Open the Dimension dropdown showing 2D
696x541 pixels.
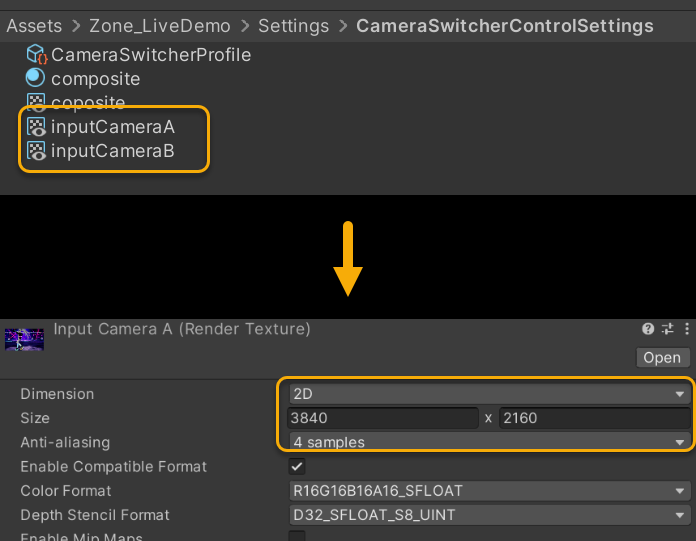tap(488, 394)
